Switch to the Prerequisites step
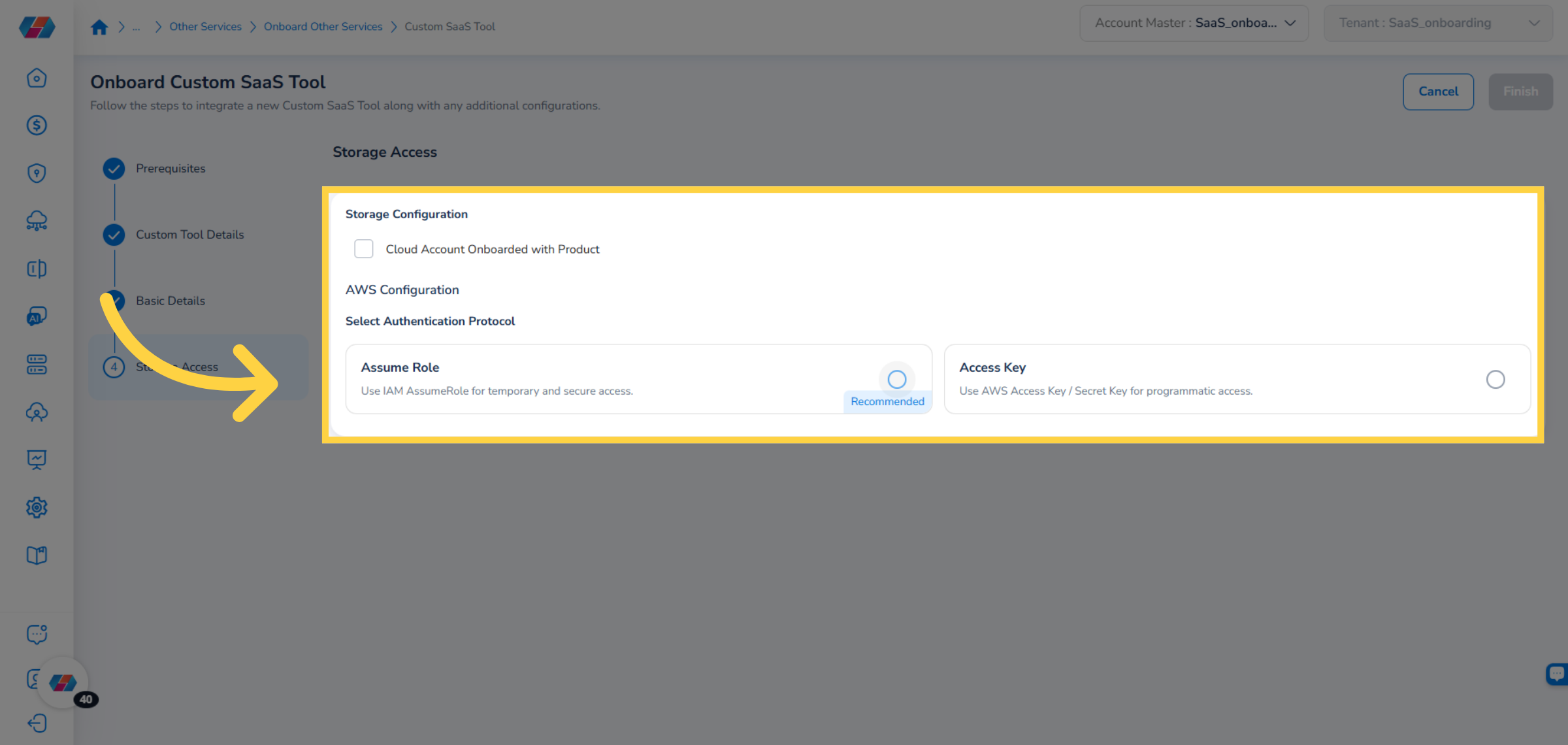This screenshot has width=1568, height=745. click(170, 168)
